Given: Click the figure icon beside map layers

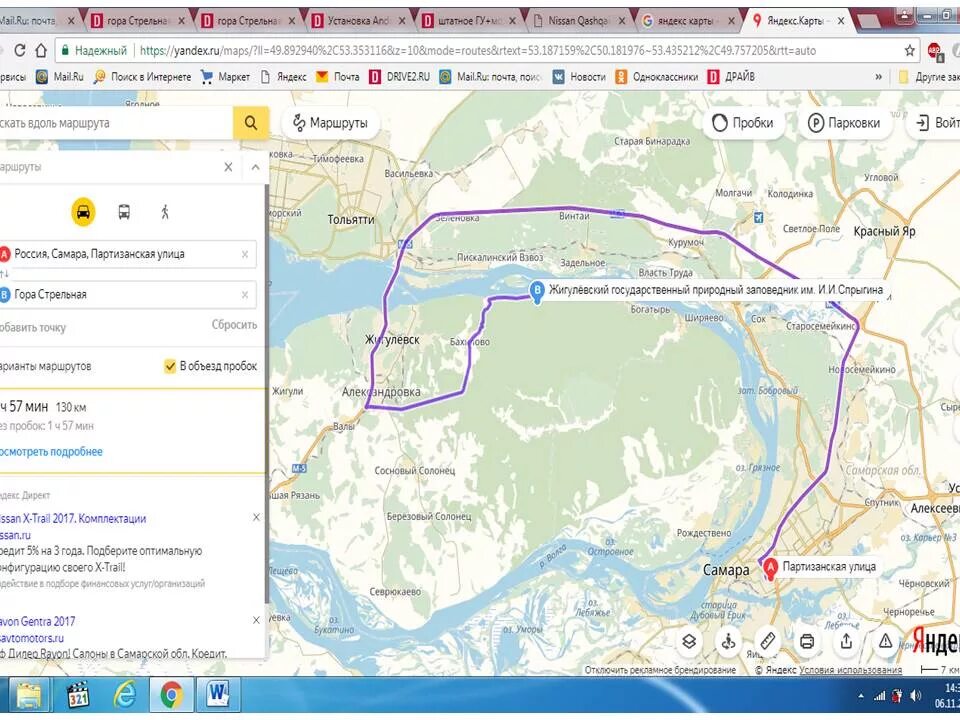Looking at the screenshot, I should pos(729,641).
